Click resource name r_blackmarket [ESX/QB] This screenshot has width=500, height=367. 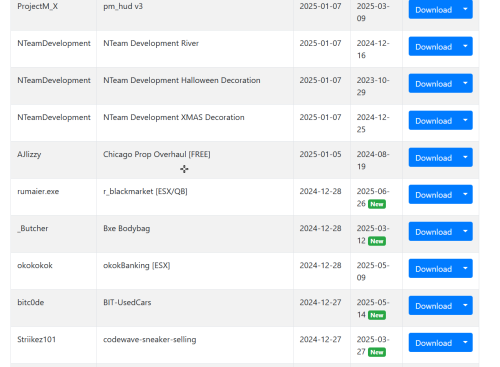(x=145, y=191)
